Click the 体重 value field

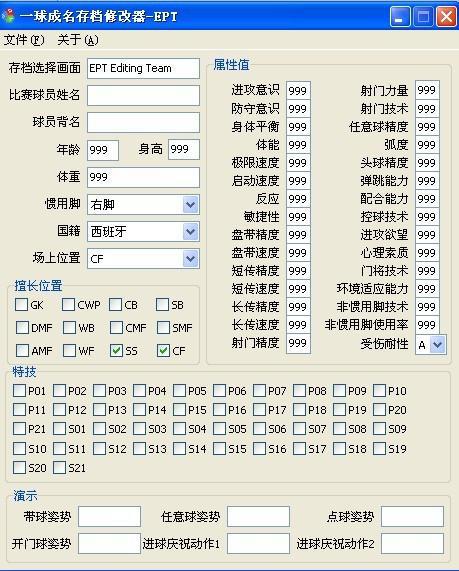[143, 177]
